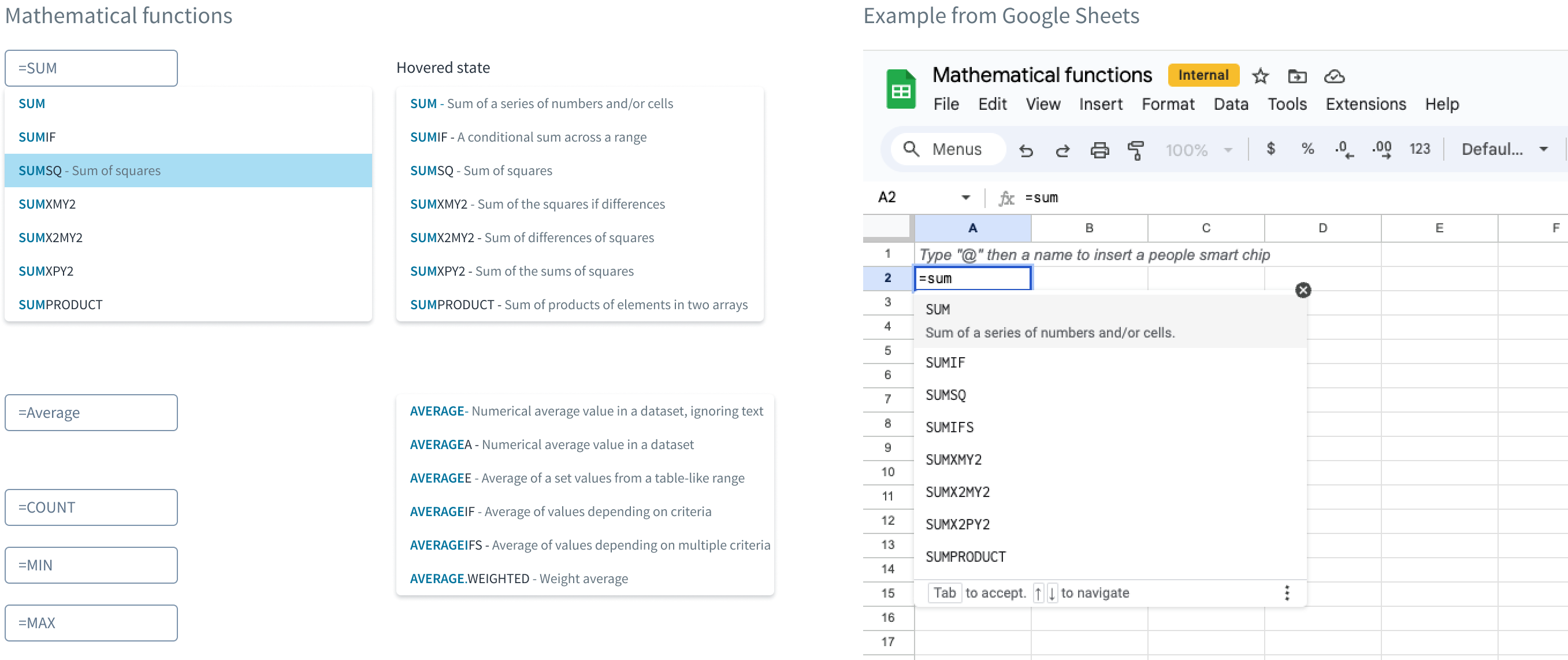Select column A header
1568x660 pixels.
973,228
